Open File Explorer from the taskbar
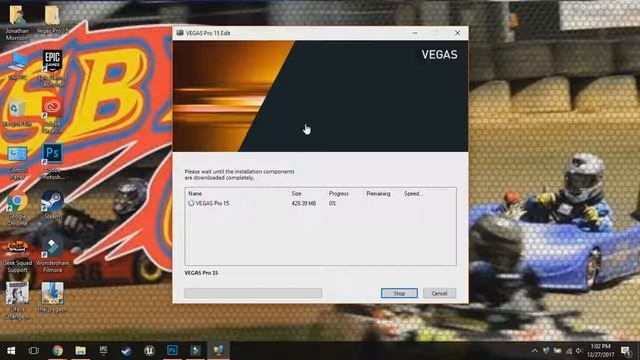This screenshot has height=360, width=640. 80,351
